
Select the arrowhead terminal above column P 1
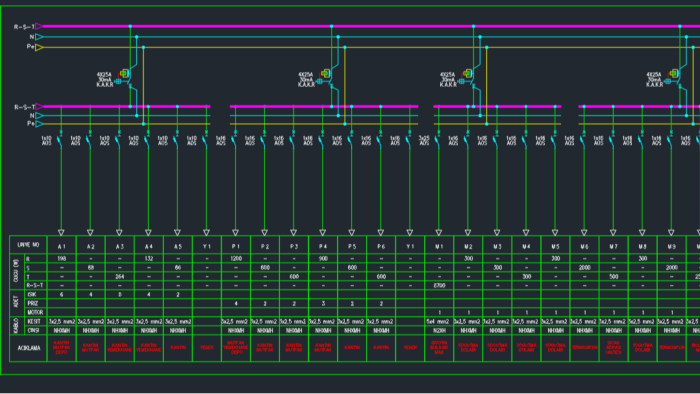(x=235, y=232)
